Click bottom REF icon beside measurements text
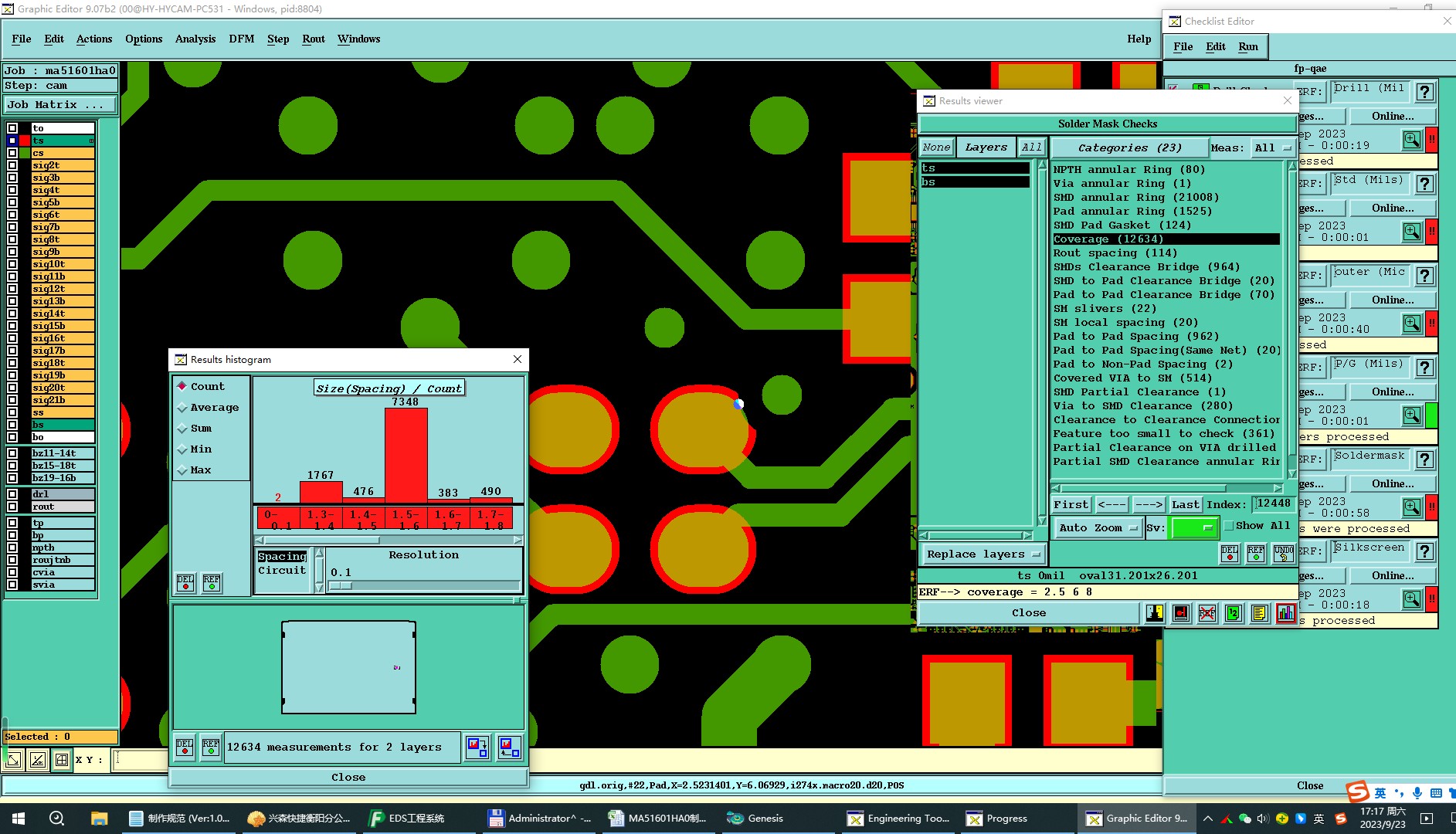The height and width of the screenshot is (834, 1456). point(211,748)
